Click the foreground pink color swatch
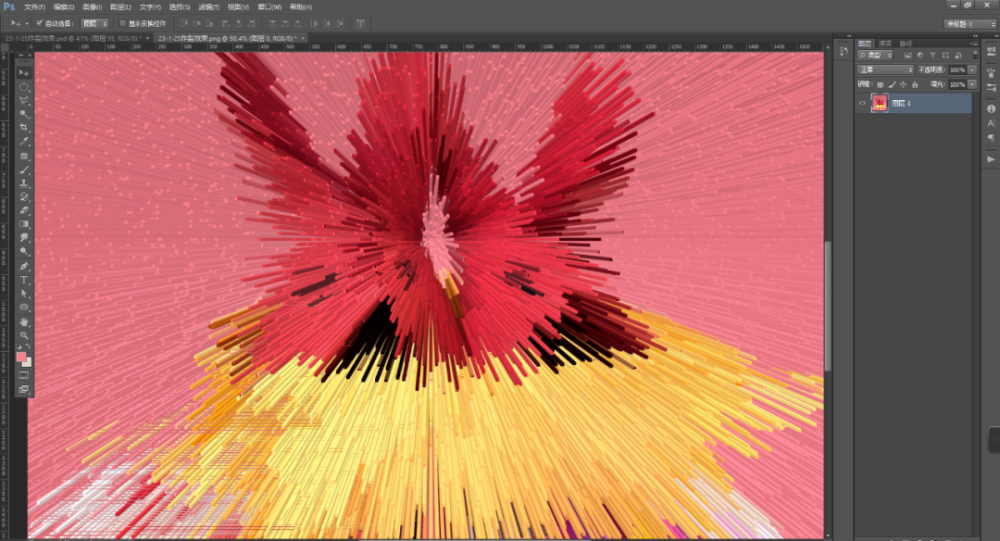The height and width of the screenshot is (541, 1000). coord(21,357)
